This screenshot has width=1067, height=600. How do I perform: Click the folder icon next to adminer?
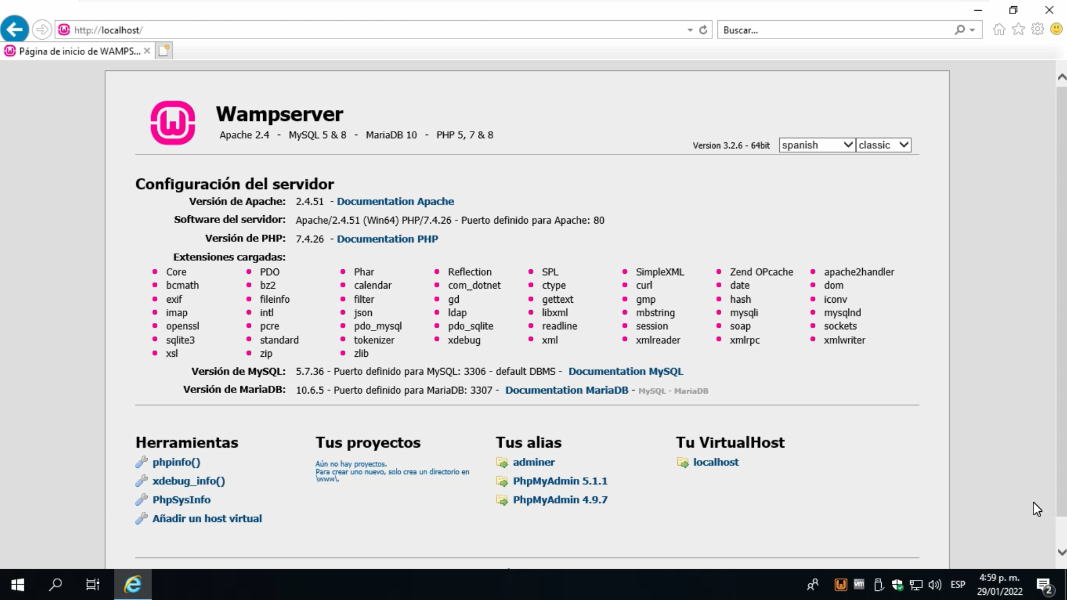(502, 463)
